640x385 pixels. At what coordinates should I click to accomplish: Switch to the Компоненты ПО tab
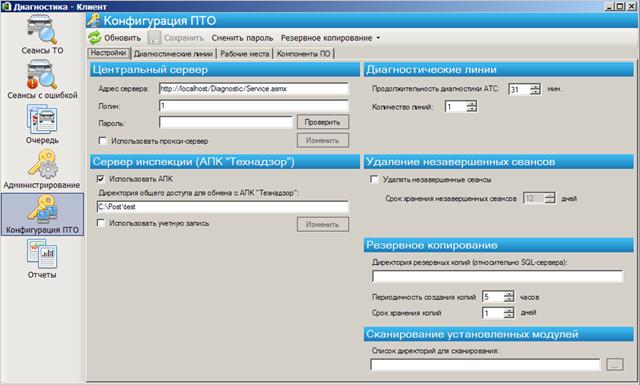[x=304, y=53]
